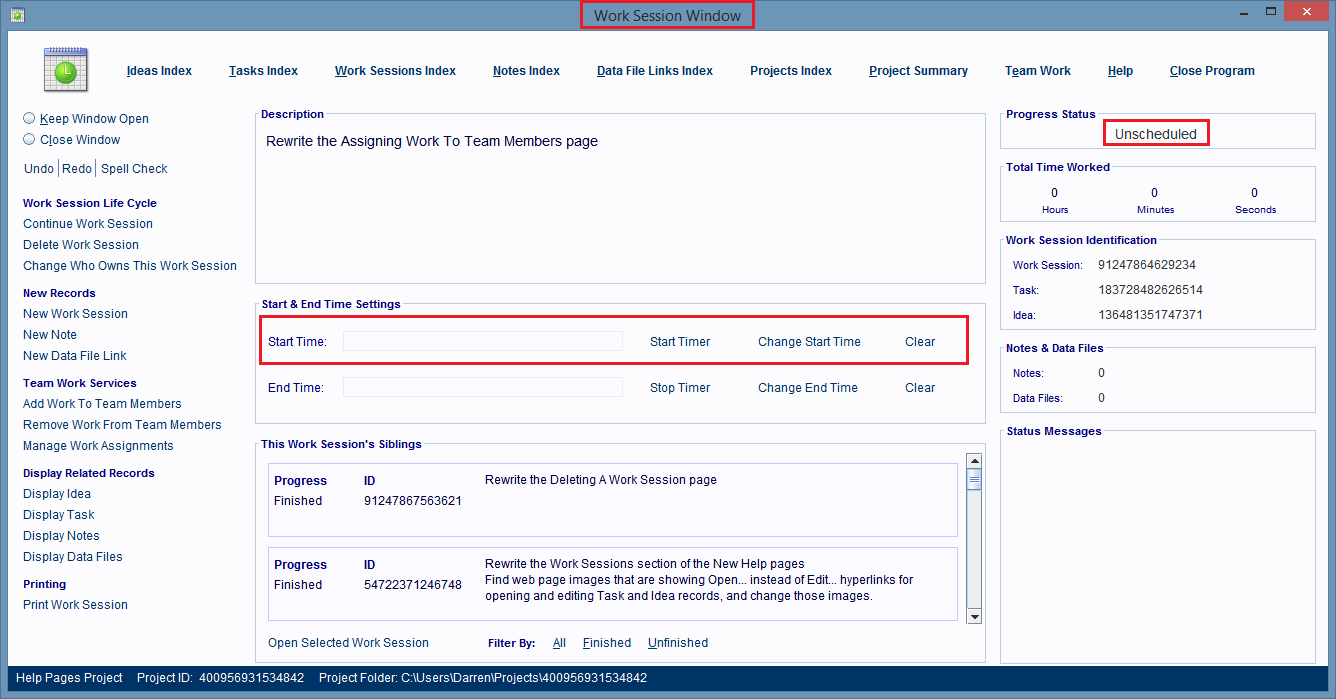Open Add Work To Team Members
The image size is (1336, 699).
(x=102, y=404)
